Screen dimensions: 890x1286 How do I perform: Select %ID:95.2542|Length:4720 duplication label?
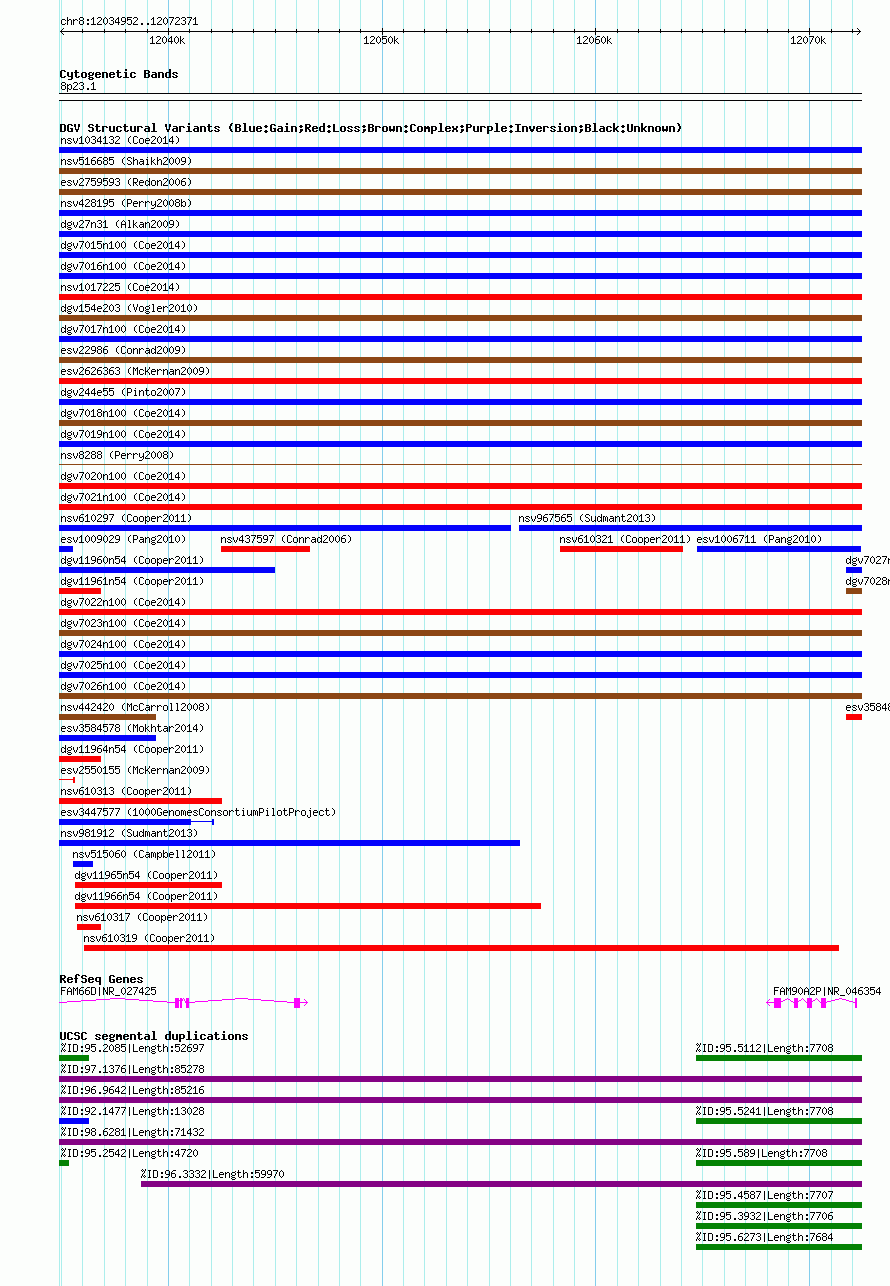click(x=129, y=1153)
